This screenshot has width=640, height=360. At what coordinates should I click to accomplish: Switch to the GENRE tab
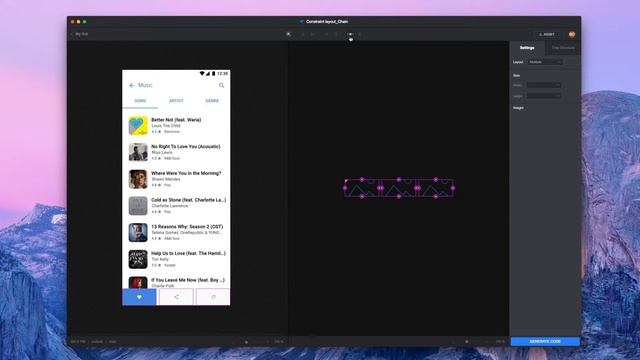pos(212,101)
